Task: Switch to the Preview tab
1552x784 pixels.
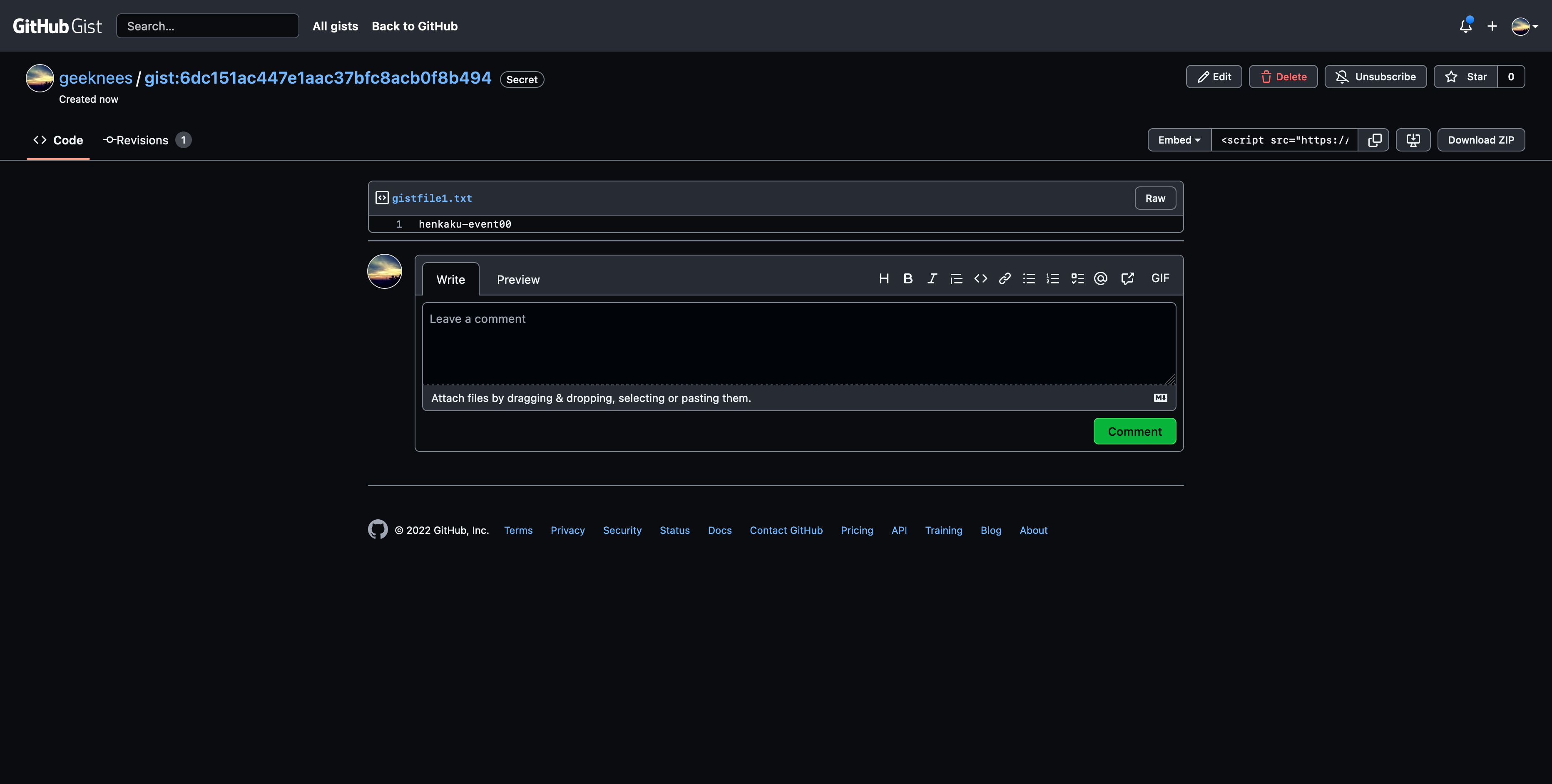Action: click(518, 279)
